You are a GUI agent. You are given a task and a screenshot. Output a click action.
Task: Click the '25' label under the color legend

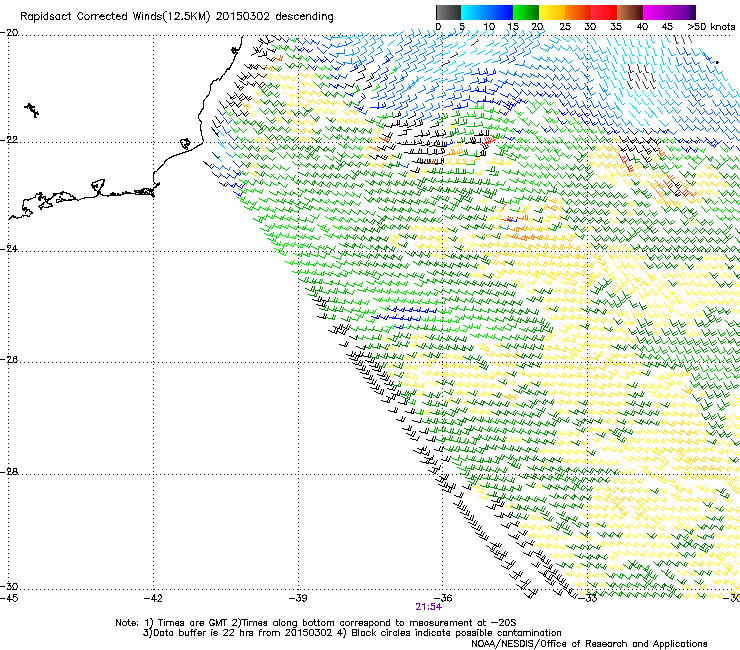coord(564,27)
